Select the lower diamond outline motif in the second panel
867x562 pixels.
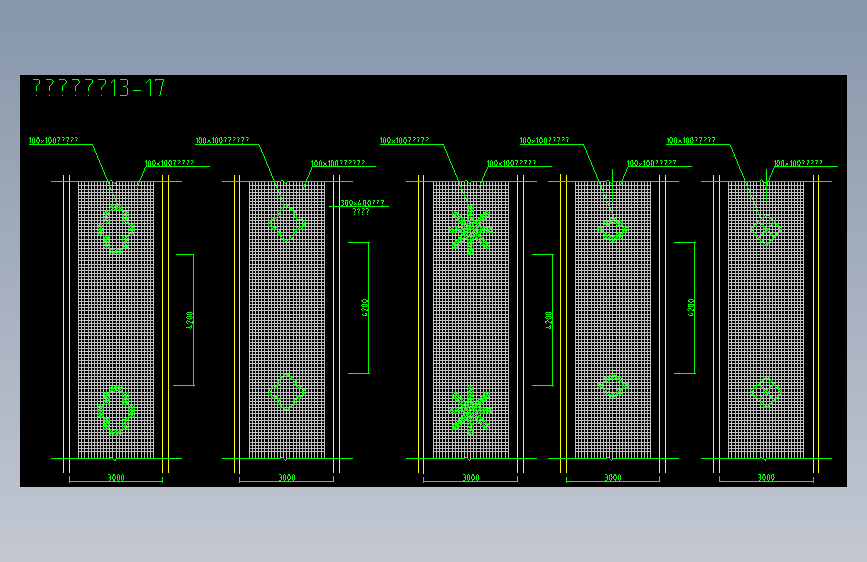click(x=287, y=392)
